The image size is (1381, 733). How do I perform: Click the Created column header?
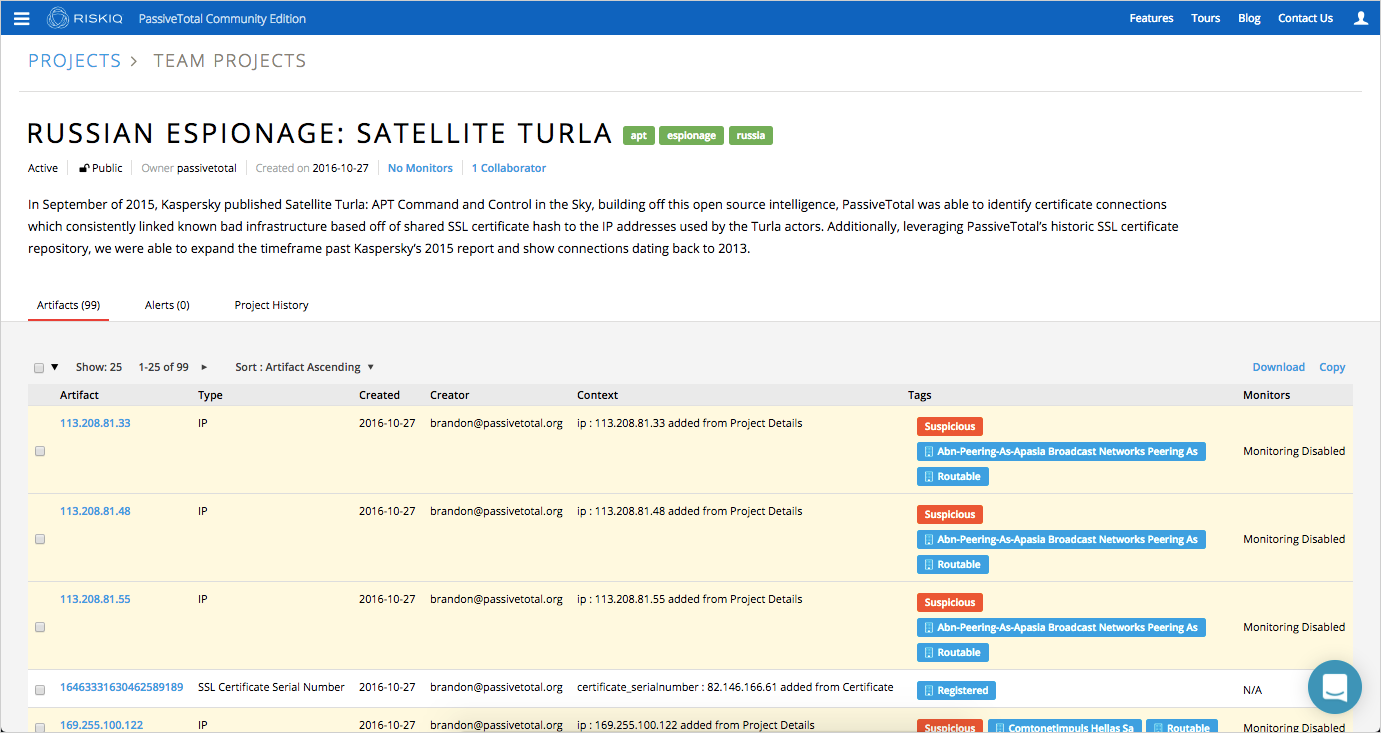click(379, 395)
